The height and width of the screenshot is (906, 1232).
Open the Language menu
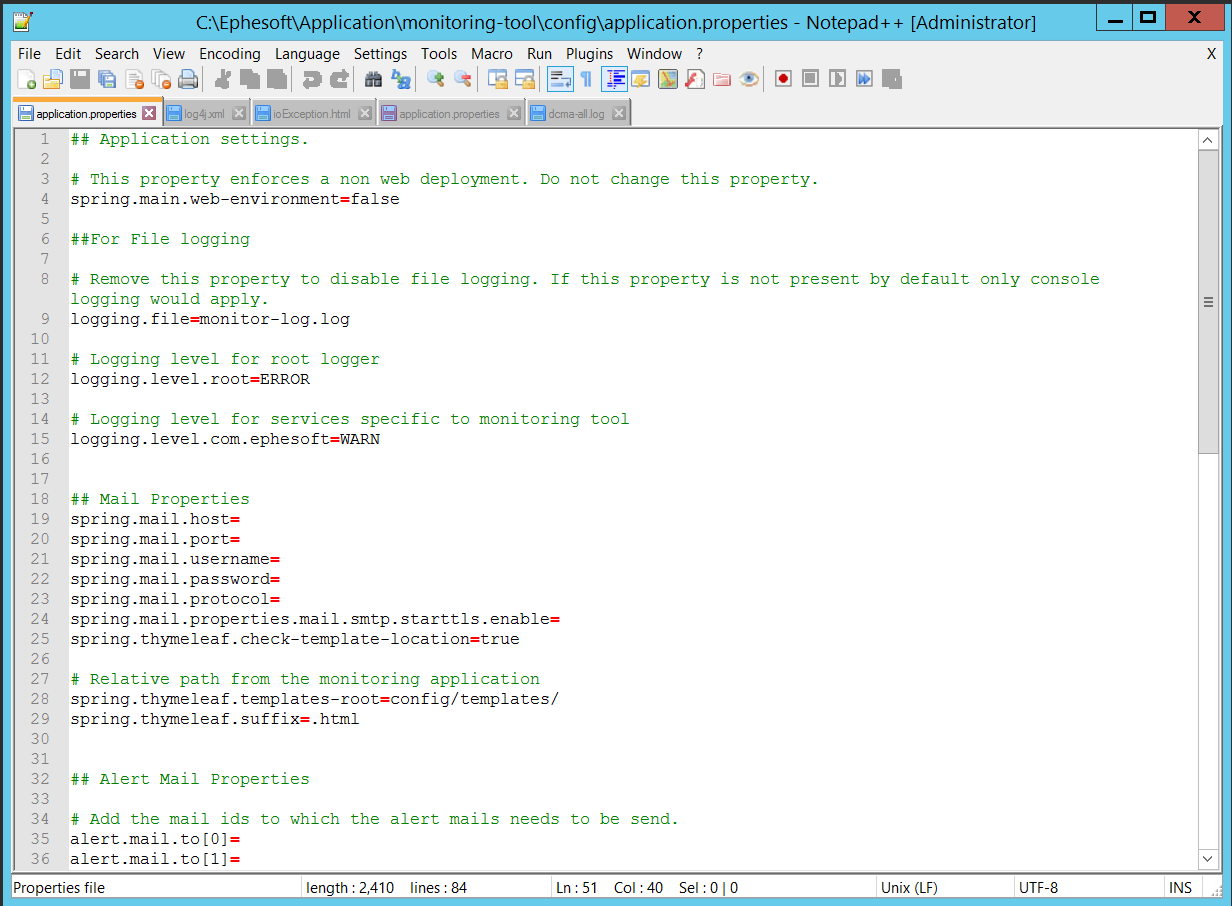tap(307, 54)
